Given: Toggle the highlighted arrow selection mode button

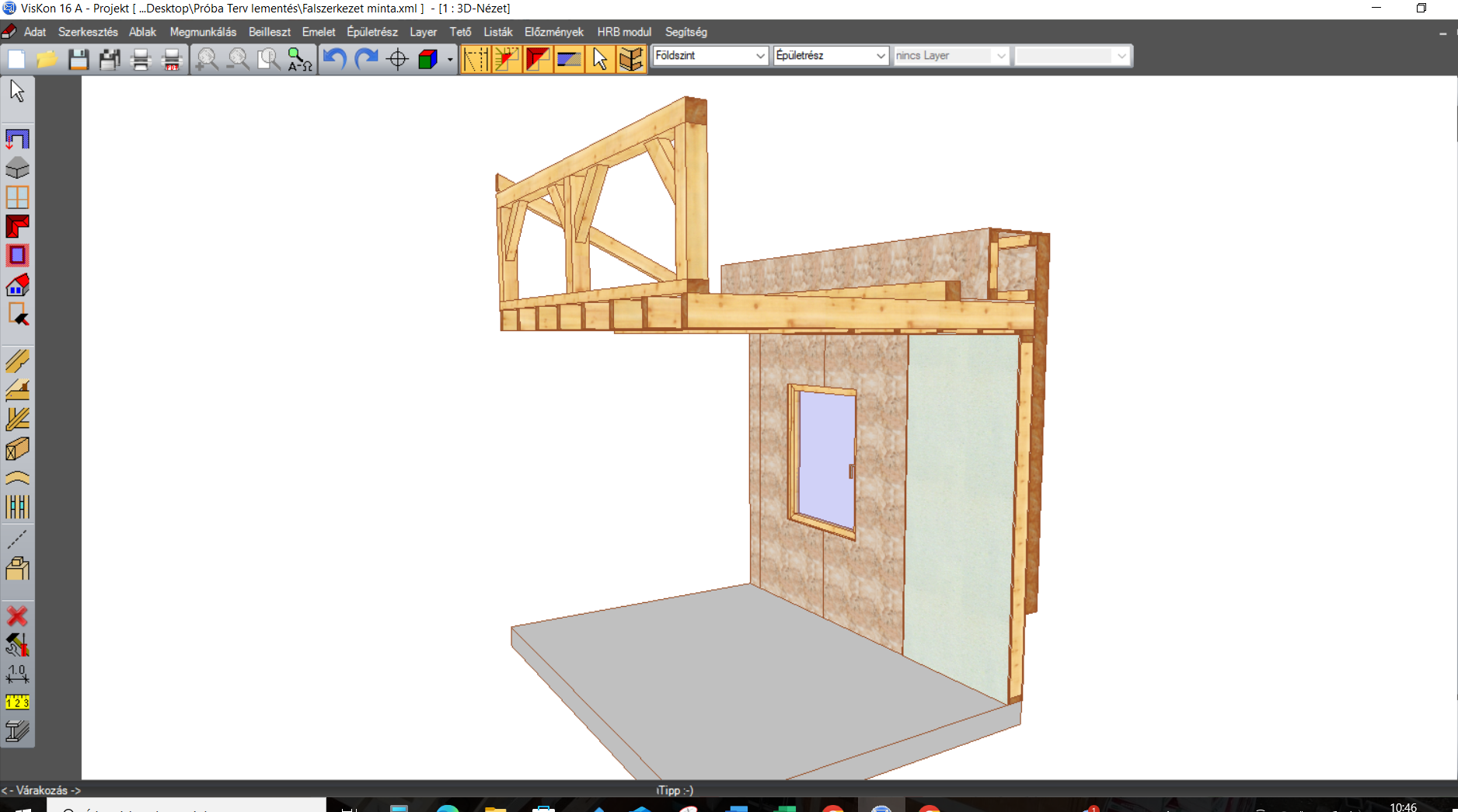Looking at the screenshot, I should click(599, 59).
